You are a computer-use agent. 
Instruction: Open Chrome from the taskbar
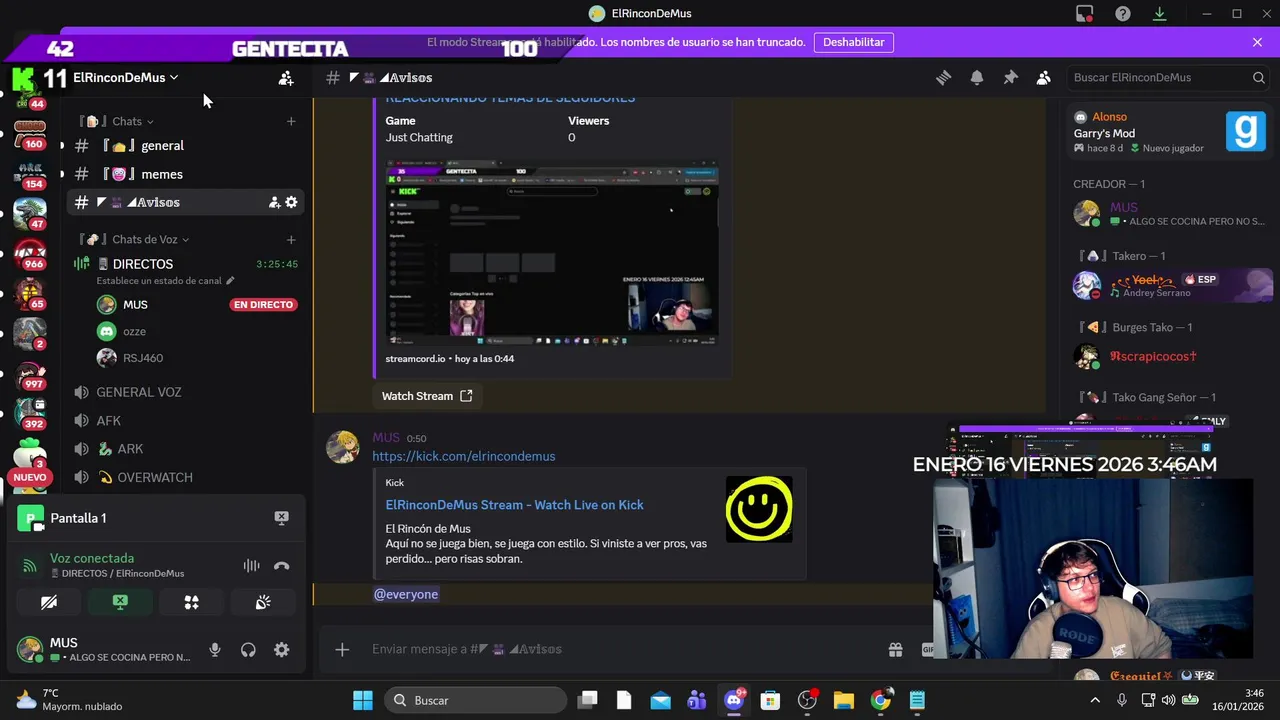881,700
